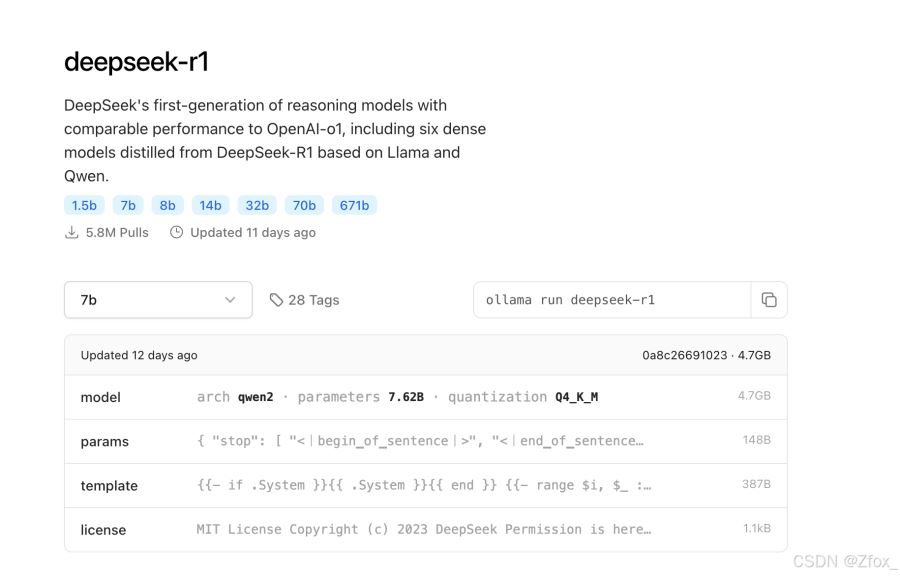Click the clock icon next to update date
This screenshot has width=900, height=577.
point(176,232)
